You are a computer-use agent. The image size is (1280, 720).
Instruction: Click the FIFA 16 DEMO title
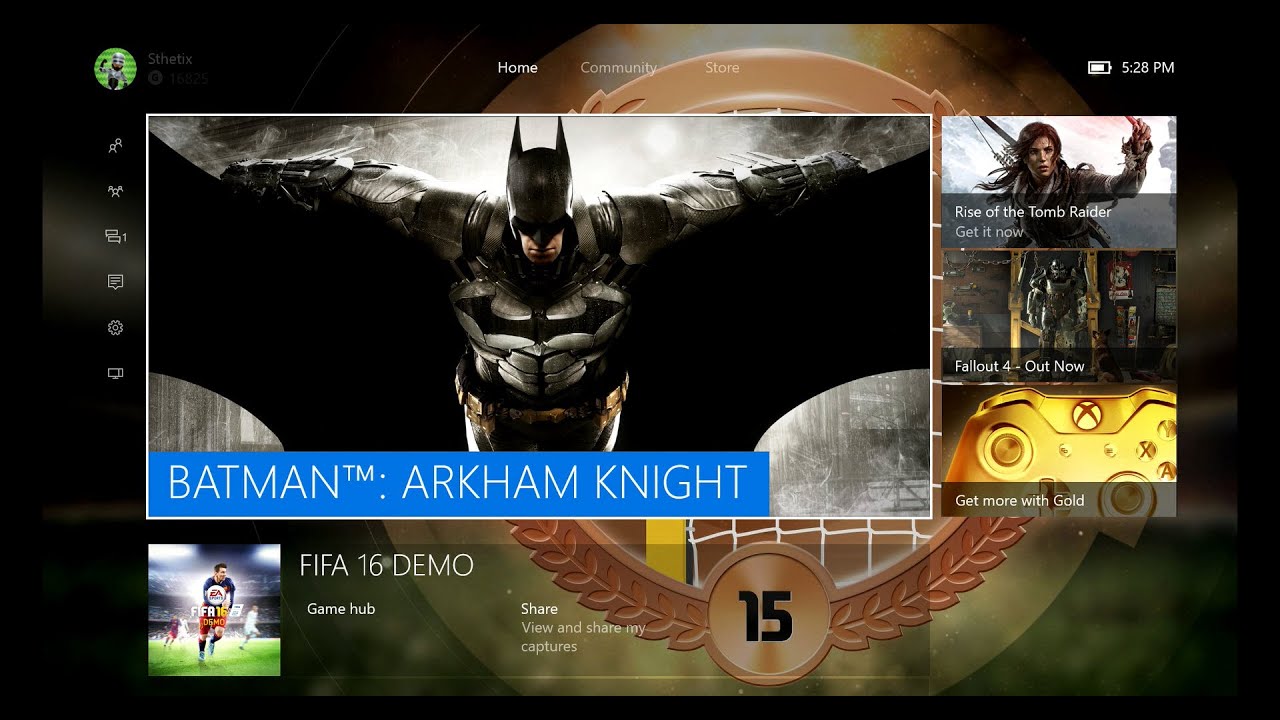coord(386,565)
